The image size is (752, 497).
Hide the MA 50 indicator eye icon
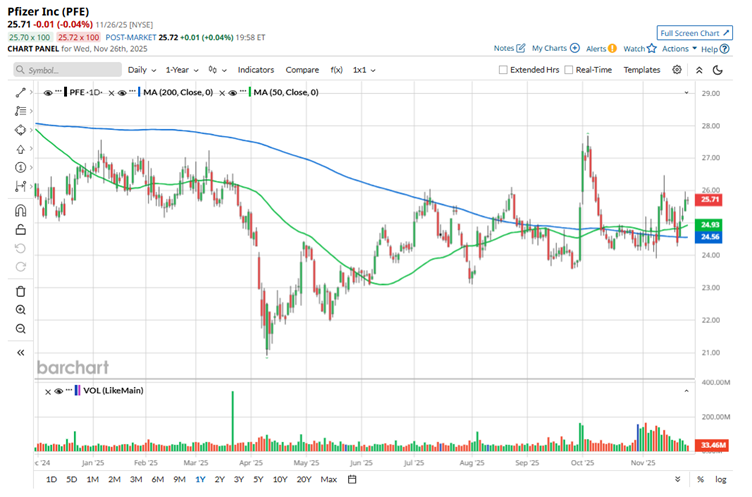point(233,93)
